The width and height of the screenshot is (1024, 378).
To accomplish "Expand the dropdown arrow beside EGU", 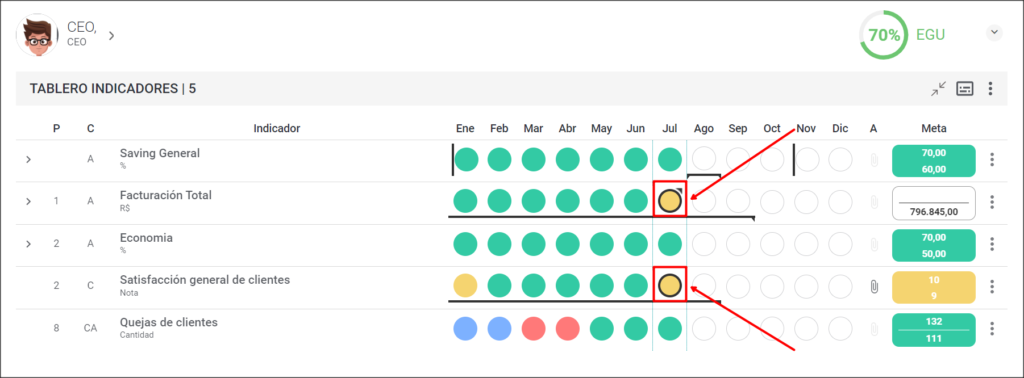I will (994, 33).
